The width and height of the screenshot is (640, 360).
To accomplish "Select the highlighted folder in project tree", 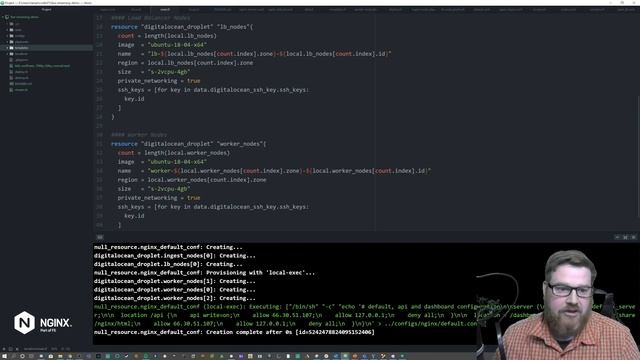I will (x=47, y=48).
